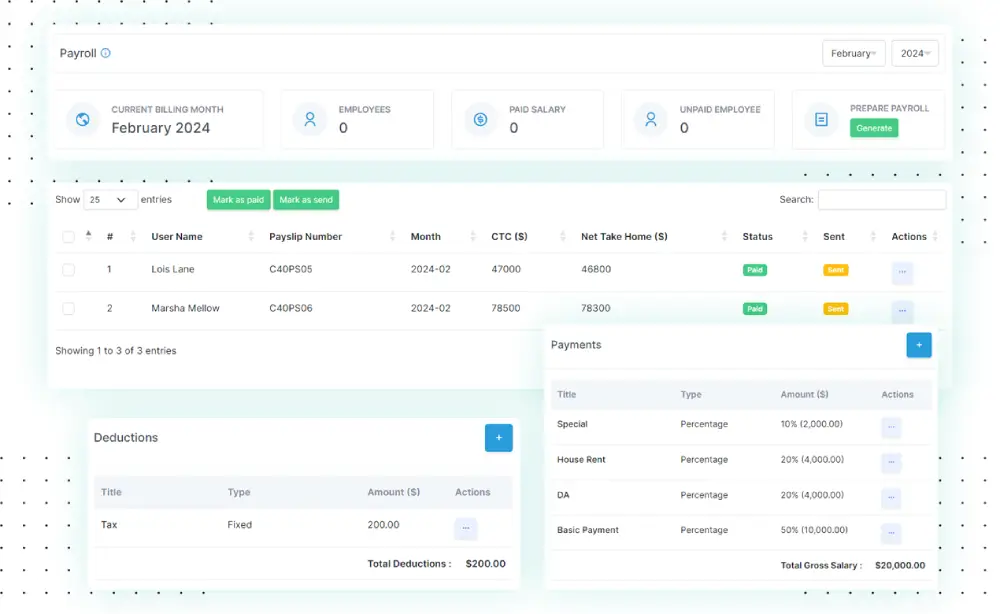Open the Actions menu for the Tax deduction
Screen dimensions: 1000x614
click(x=465, y=527)
